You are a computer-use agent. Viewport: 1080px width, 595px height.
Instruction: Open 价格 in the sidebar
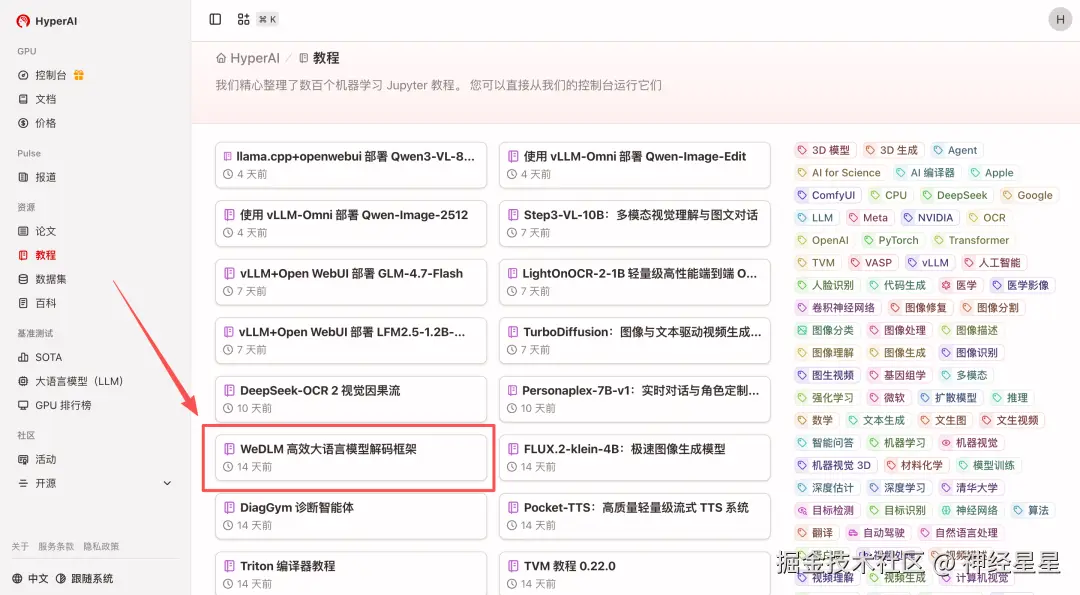click(37, 123)
